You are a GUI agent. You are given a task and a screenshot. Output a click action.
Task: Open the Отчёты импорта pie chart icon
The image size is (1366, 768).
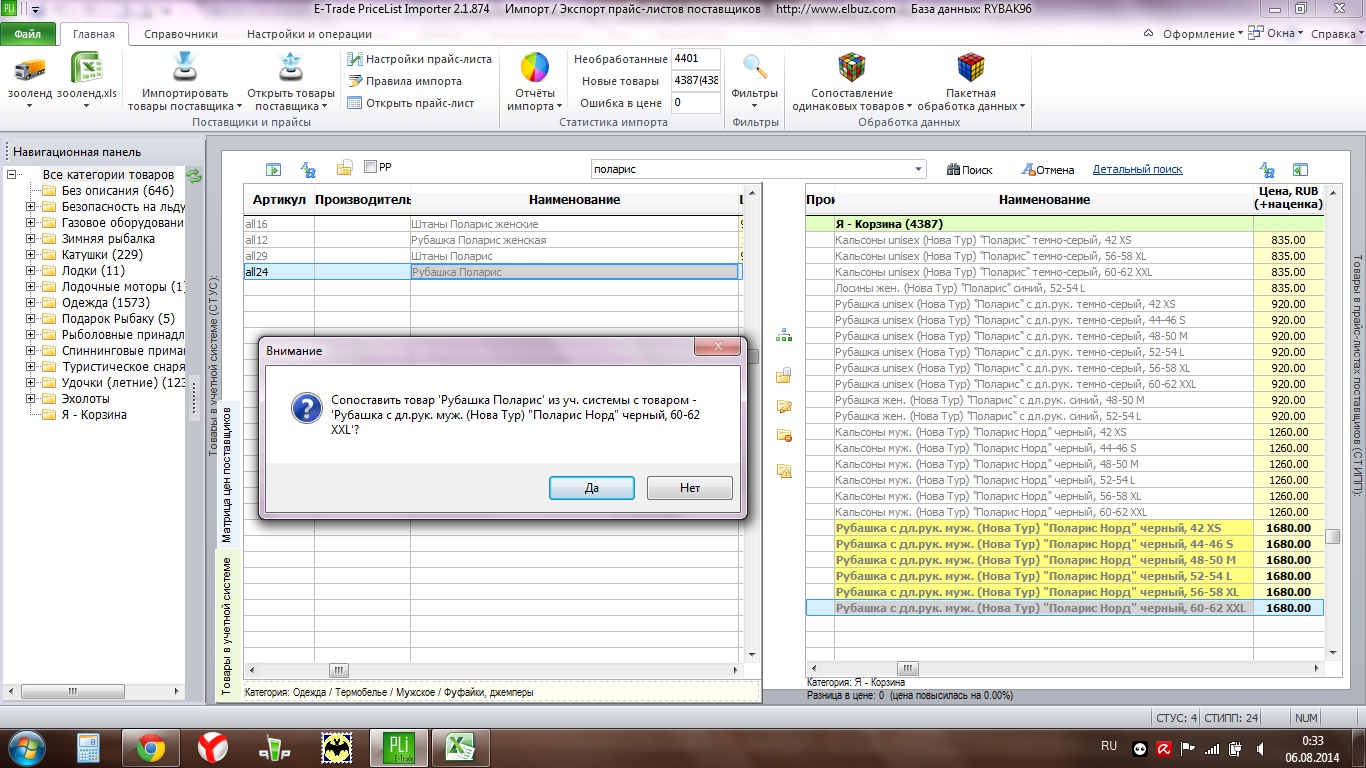coord(535,68)
